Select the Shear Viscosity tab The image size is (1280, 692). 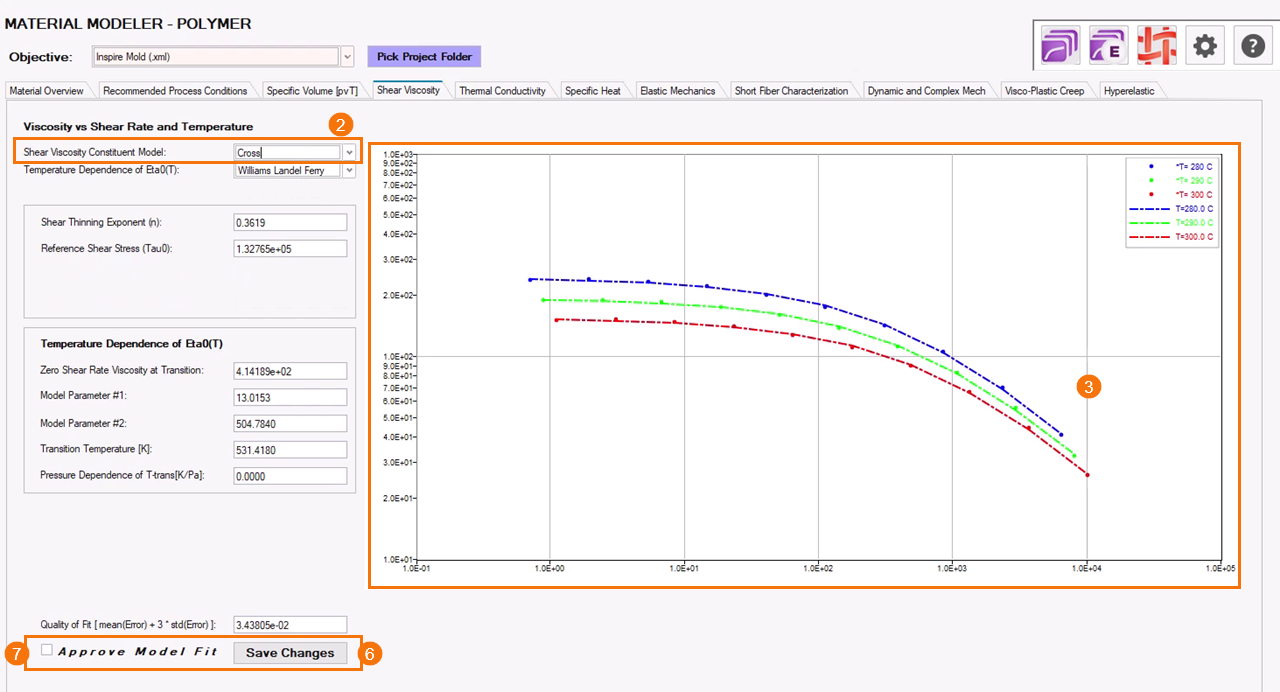click(408, 90)
